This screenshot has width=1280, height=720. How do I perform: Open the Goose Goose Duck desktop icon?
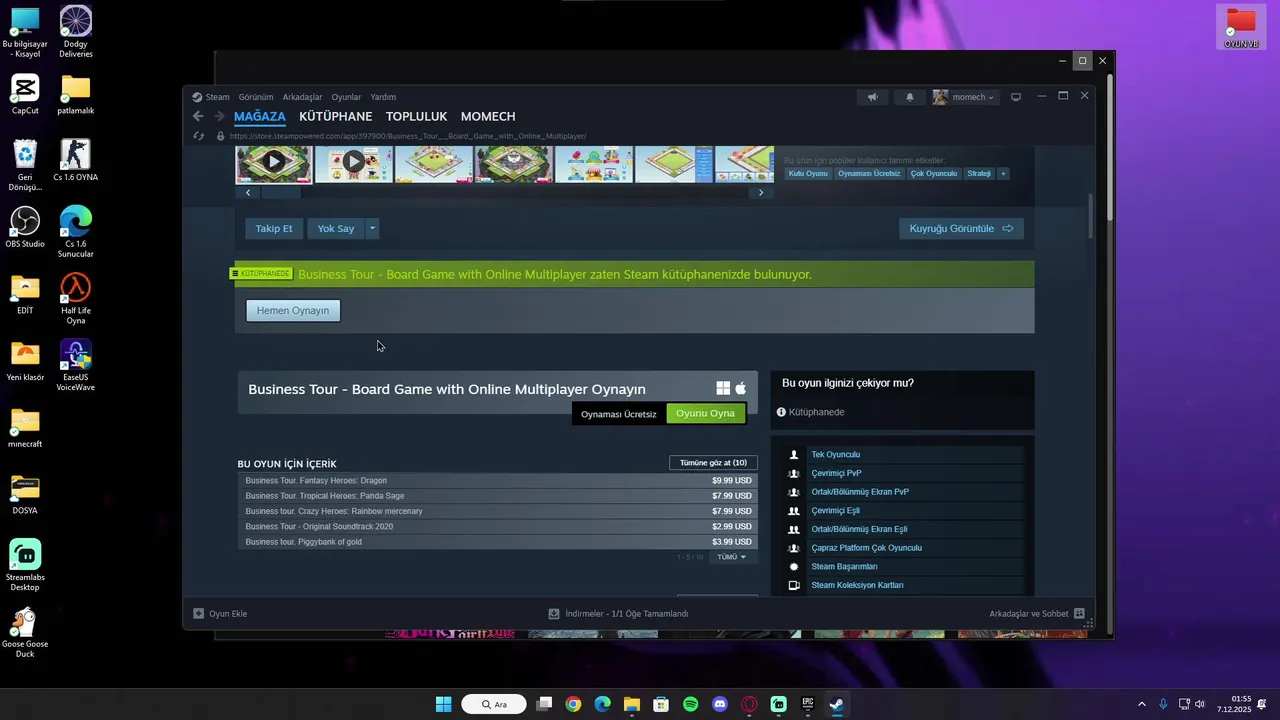point(25,633)
